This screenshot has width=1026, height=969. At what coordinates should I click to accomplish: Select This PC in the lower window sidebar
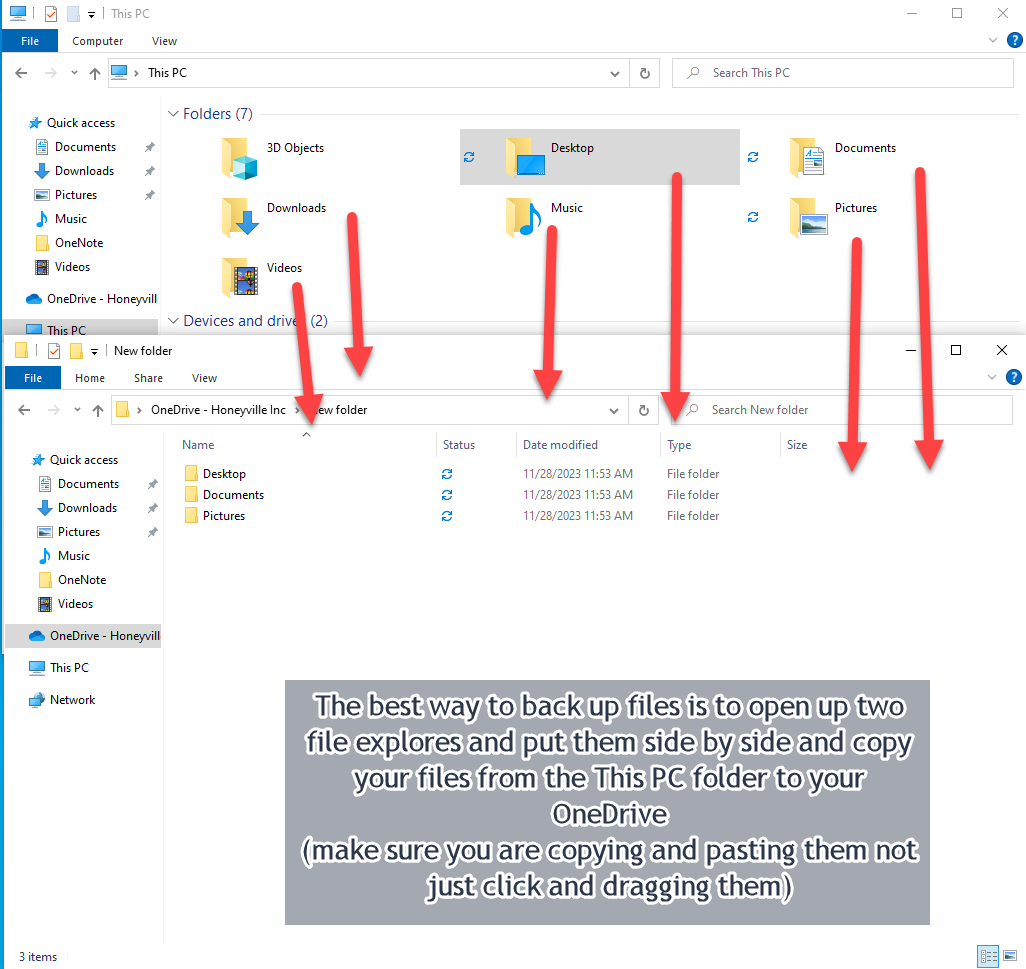click(x=59, y=668)
